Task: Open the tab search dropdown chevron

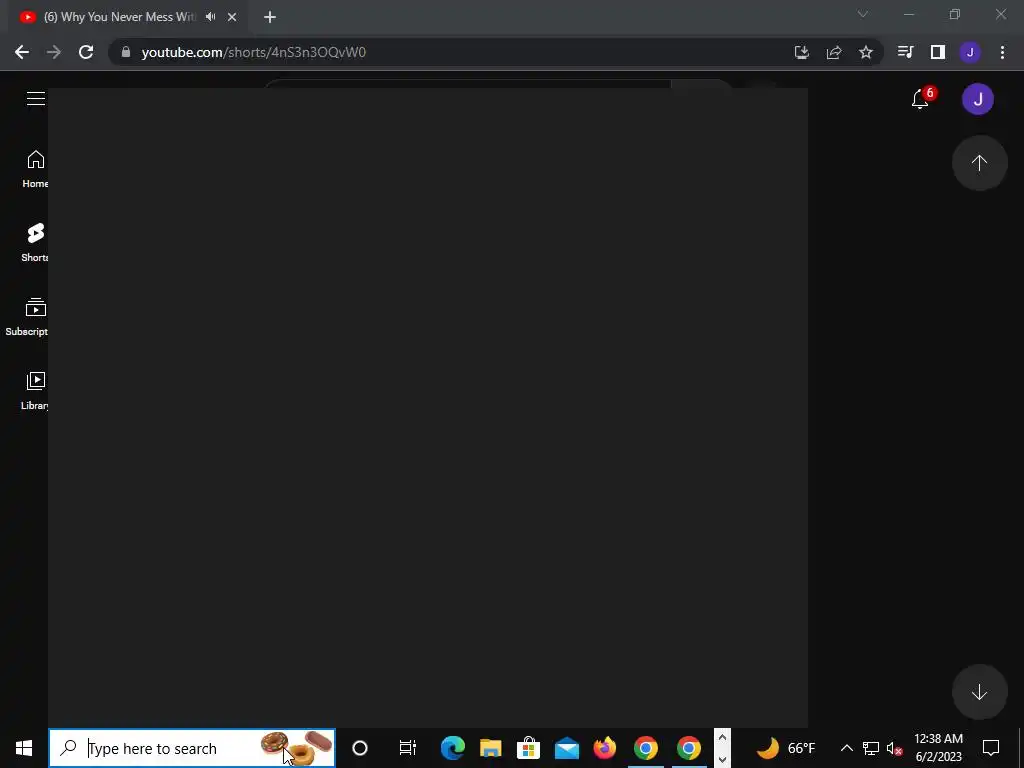Action: tap(863, 14)
